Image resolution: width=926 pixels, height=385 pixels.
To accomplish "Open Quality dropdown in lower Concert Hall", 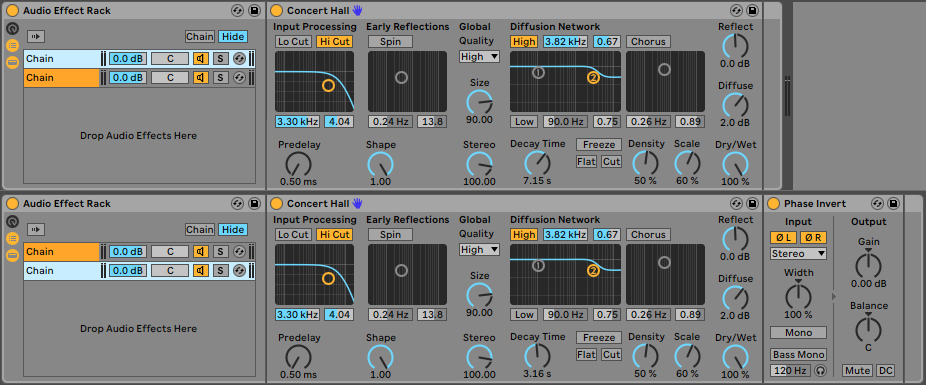I will click(x=480, y=250).
